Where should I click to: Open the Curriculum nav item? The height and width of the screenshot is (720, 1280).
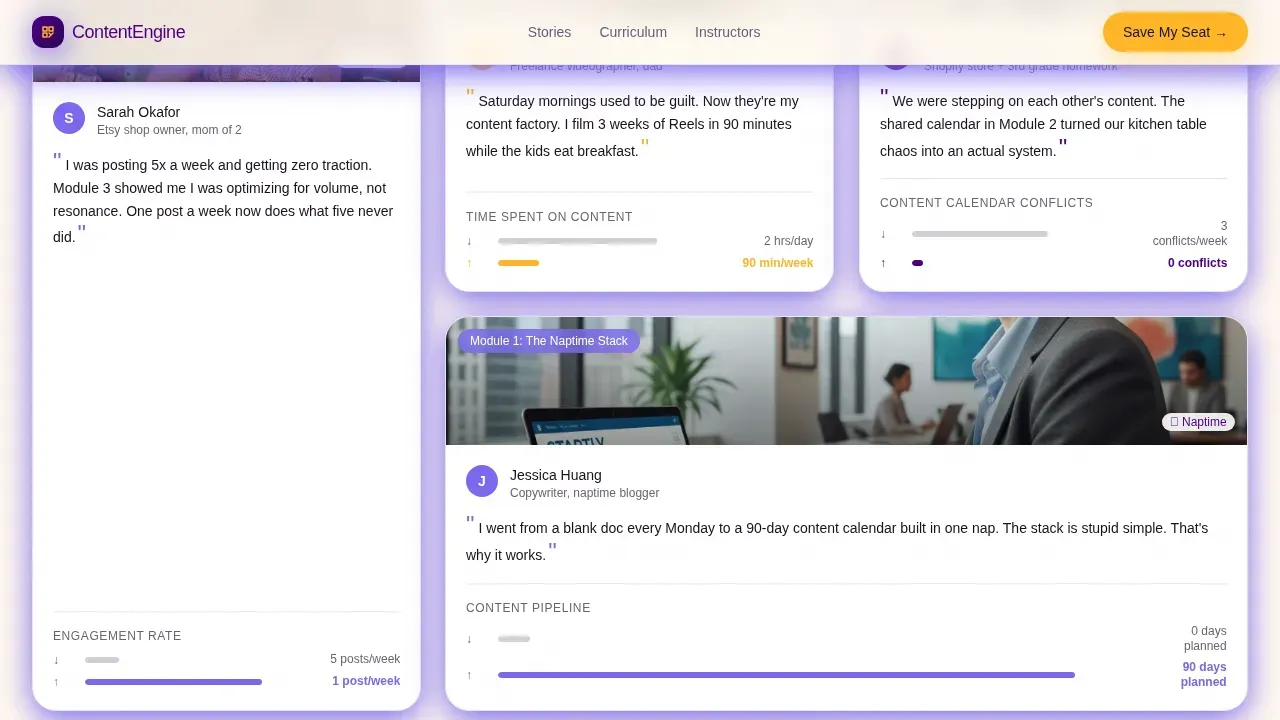point(633,32)
